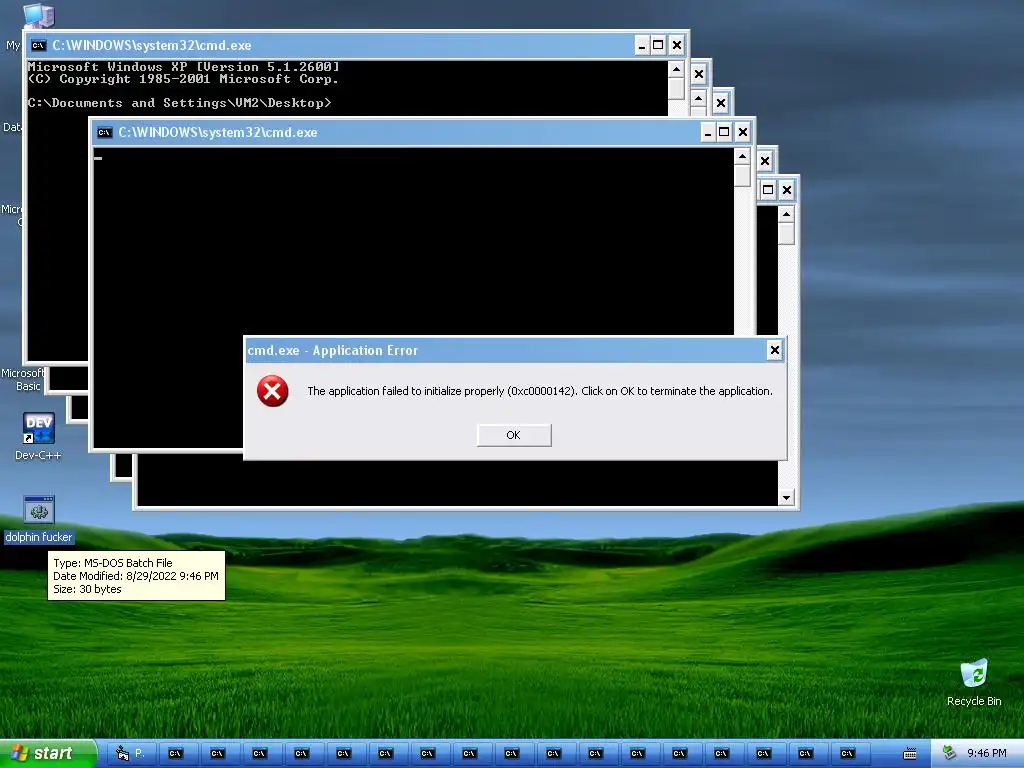
Task: Click the system tray network icon
Action: 950,753
